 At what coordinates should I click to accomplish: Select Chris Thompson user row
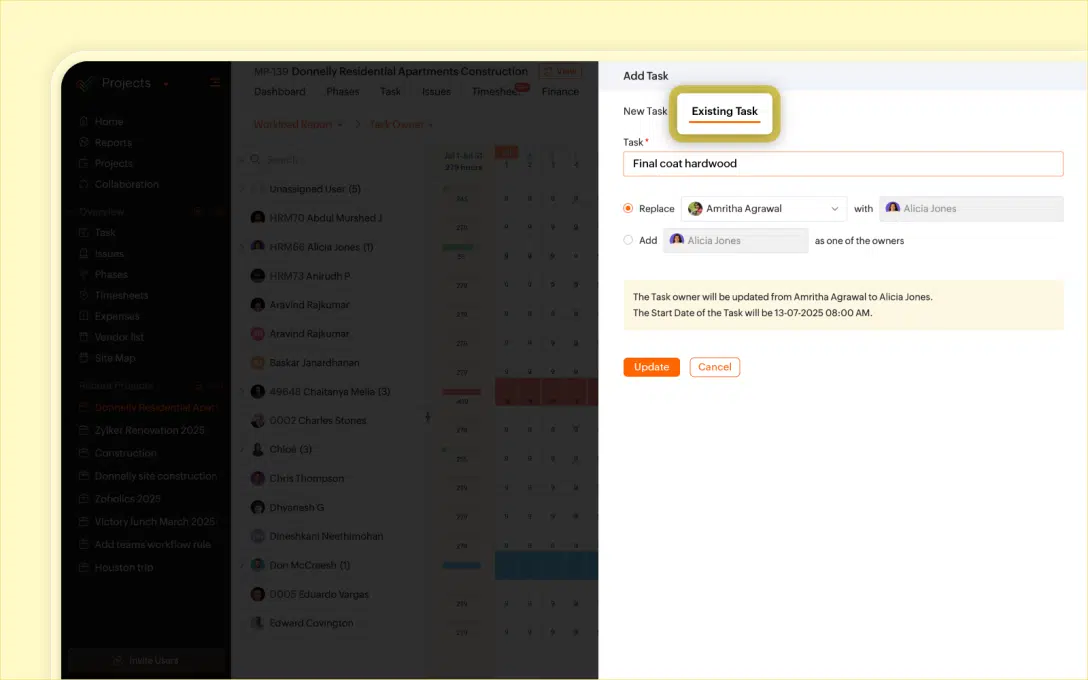coord(307,479)
